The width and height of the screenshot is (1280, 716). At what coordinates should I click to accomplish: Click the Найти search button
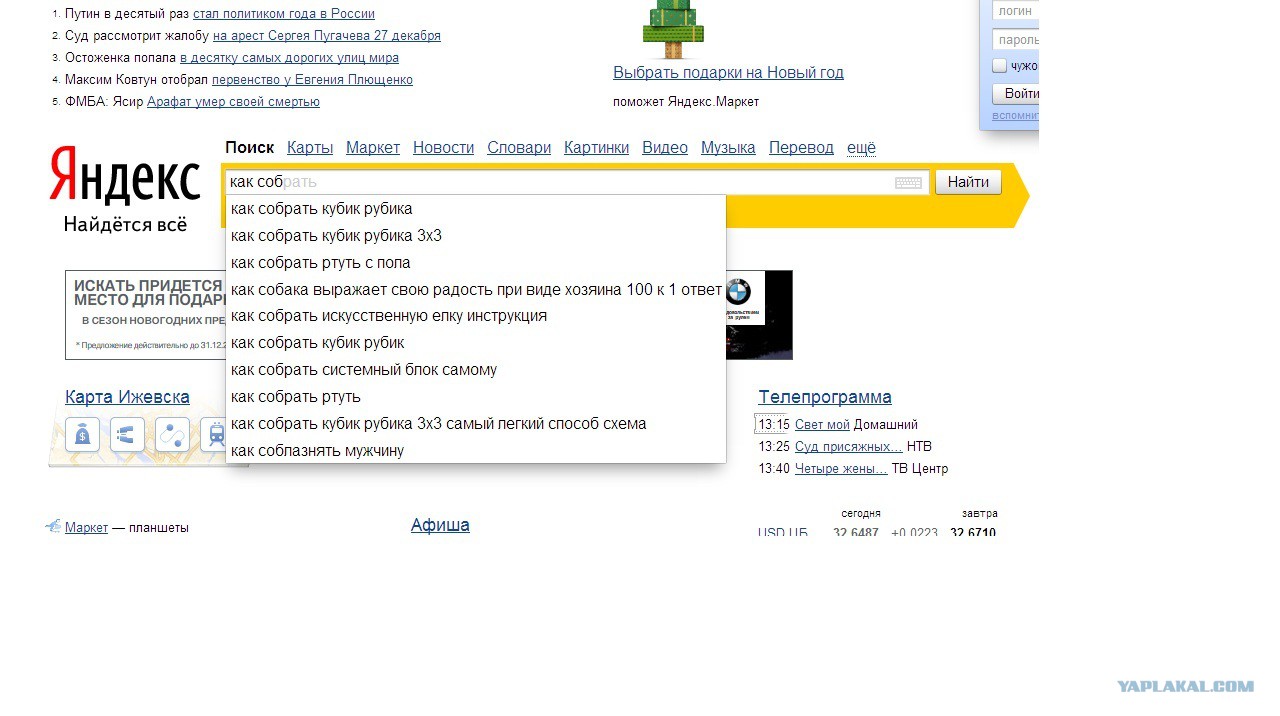[x=968, y=182]
